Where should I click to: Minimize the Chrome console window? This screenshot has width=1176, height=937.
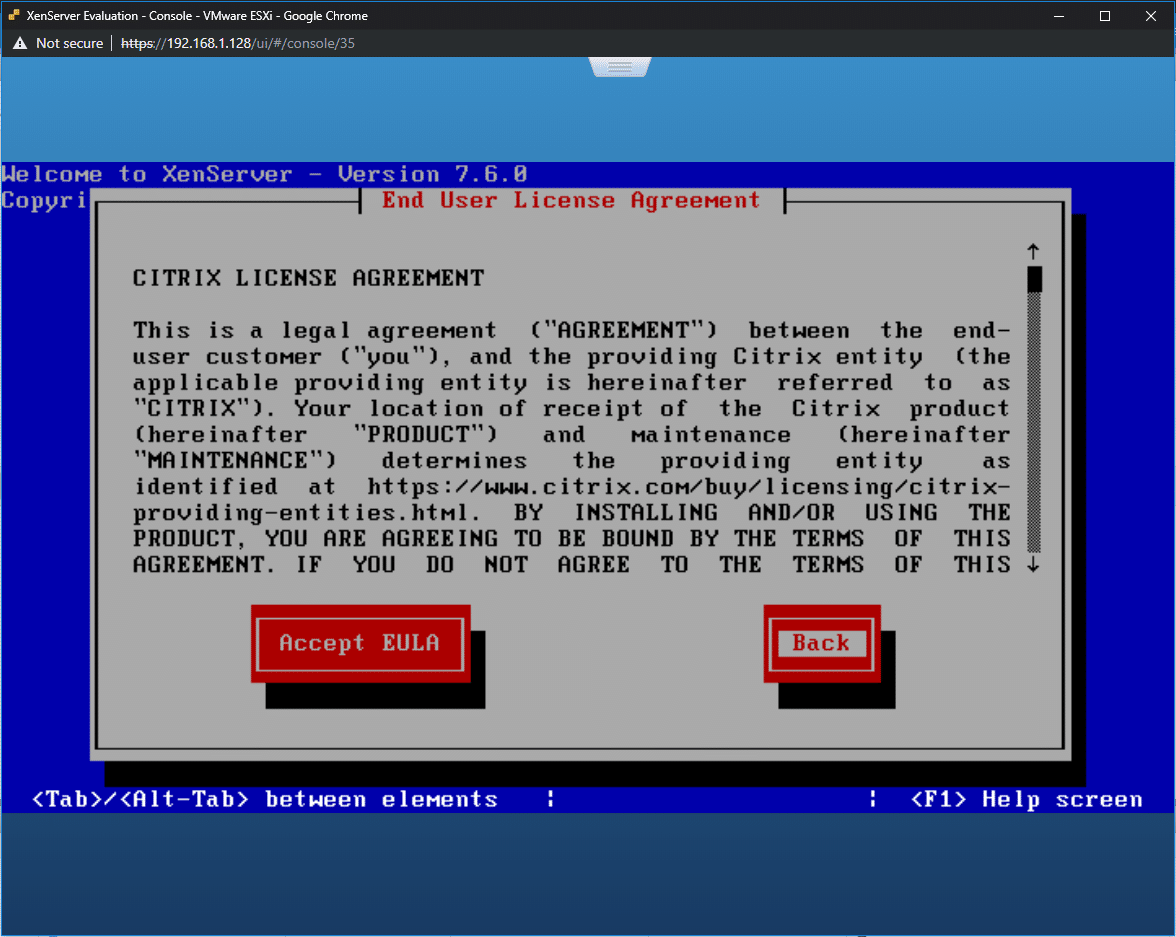[1059, 16]
